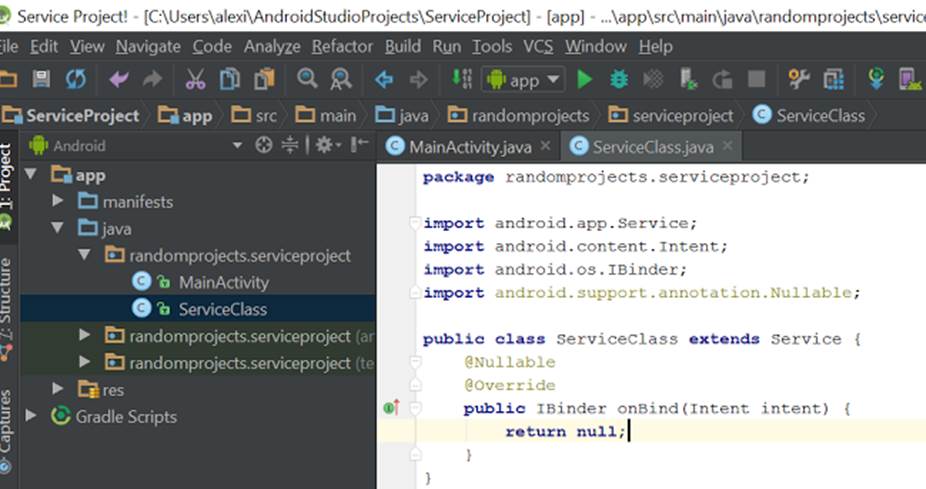Screen dimensions: 926x489
Task: Close the ServiceClass.java tab
Action: tap(728, 145)
